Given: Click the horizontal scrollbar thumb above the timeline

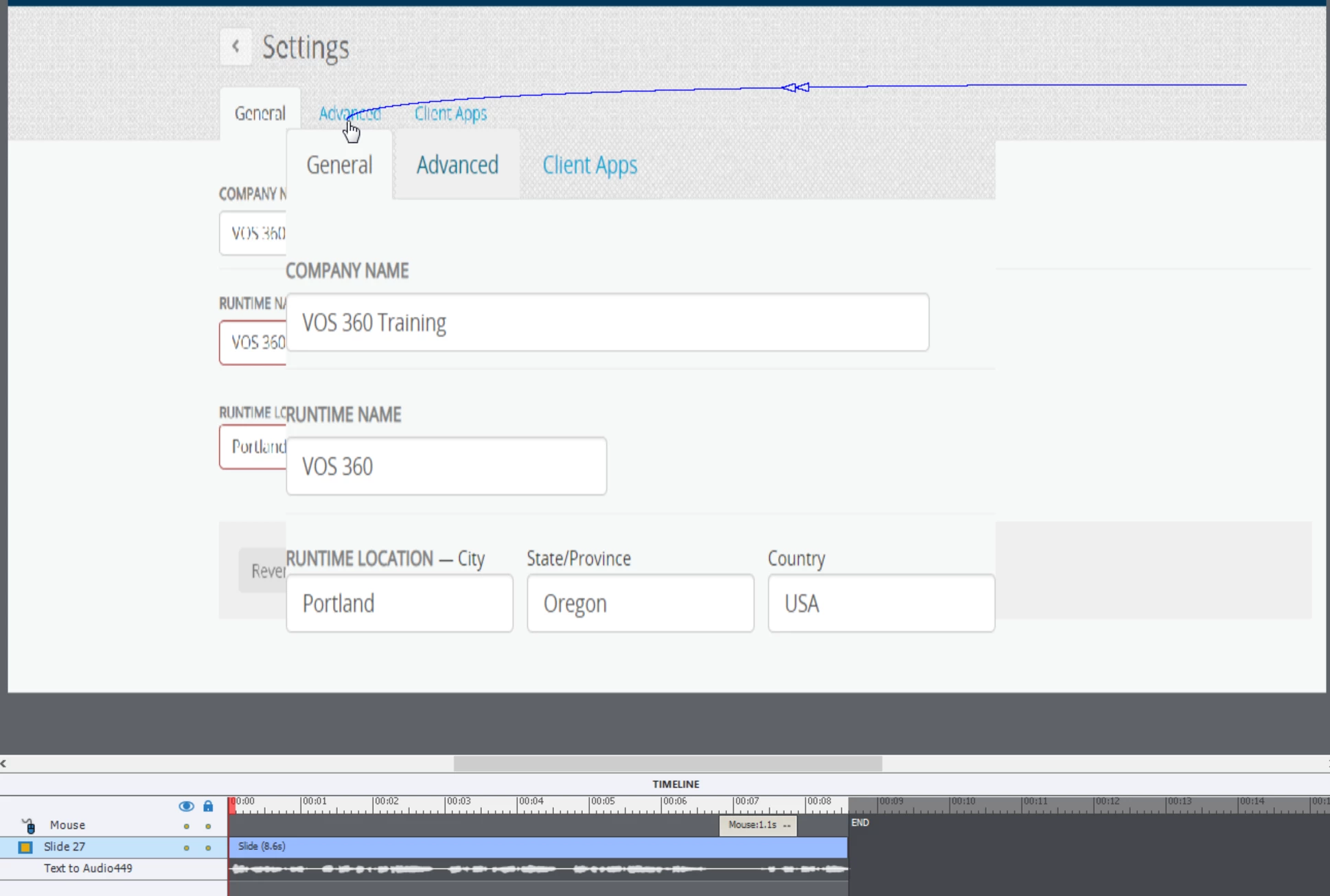Looking at the screenshot, I should [668, 763].
